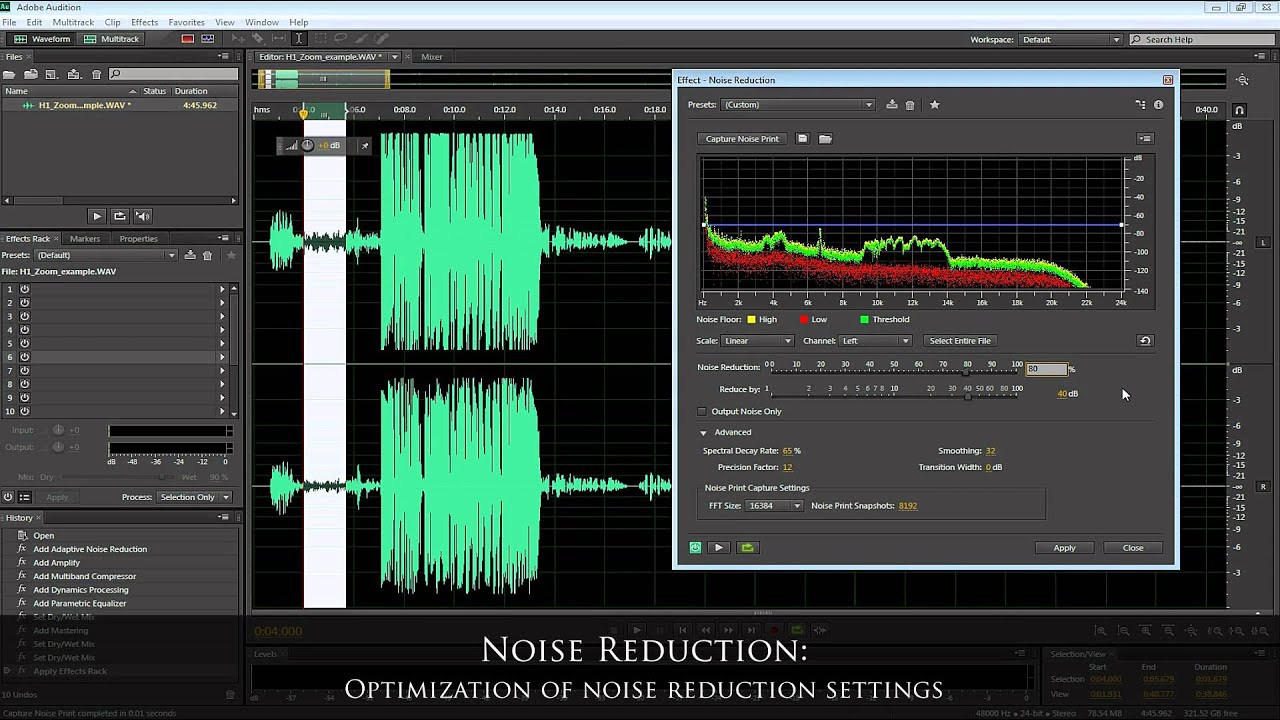1280x720 pixels.
Task: Mark preset as favorite star in Noise Reduction
Action: [935, 104]
